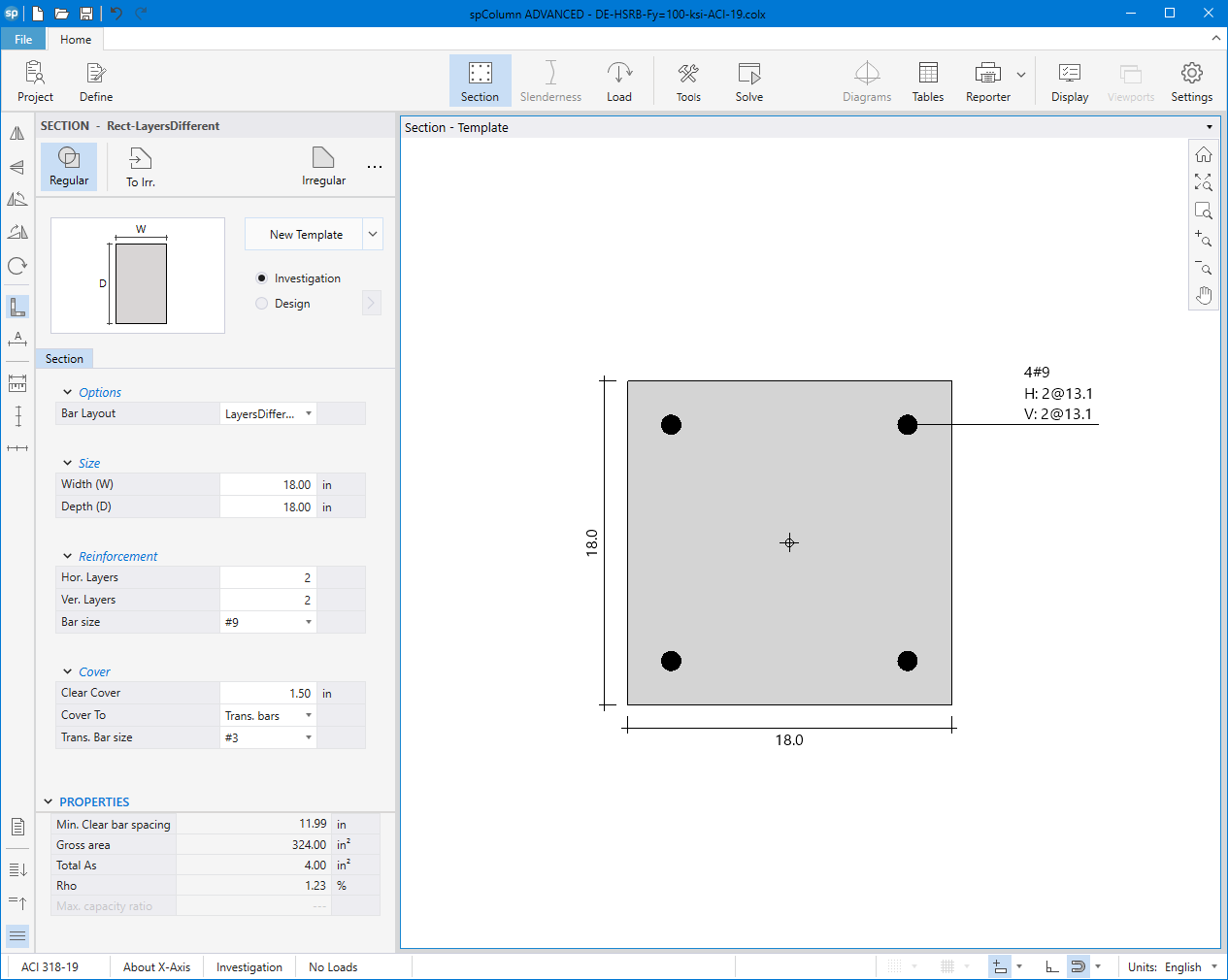Click the Hor. Layers value field

point(269,577)
